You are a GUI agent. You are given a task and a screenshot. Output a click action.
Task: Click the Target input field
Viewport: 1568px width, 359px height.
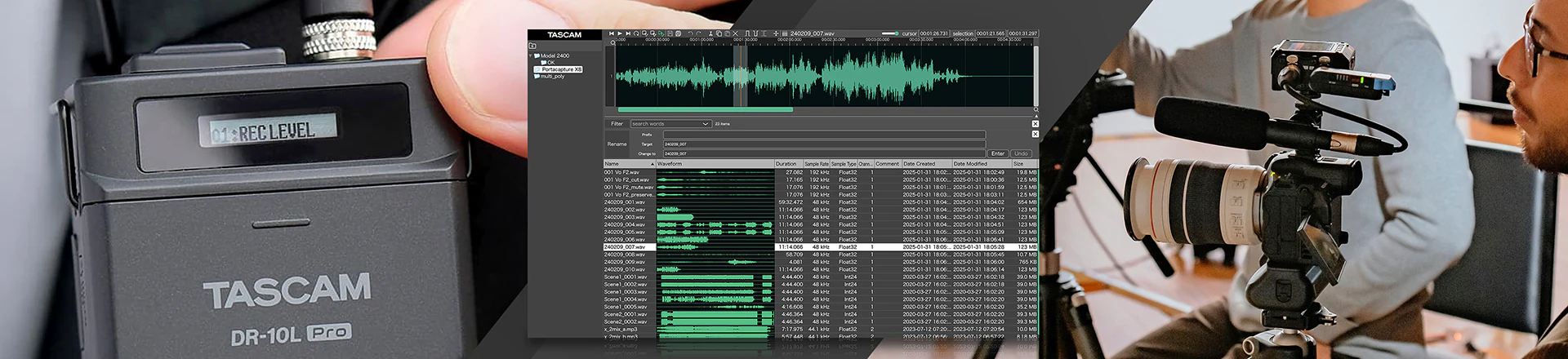point(824,144)
